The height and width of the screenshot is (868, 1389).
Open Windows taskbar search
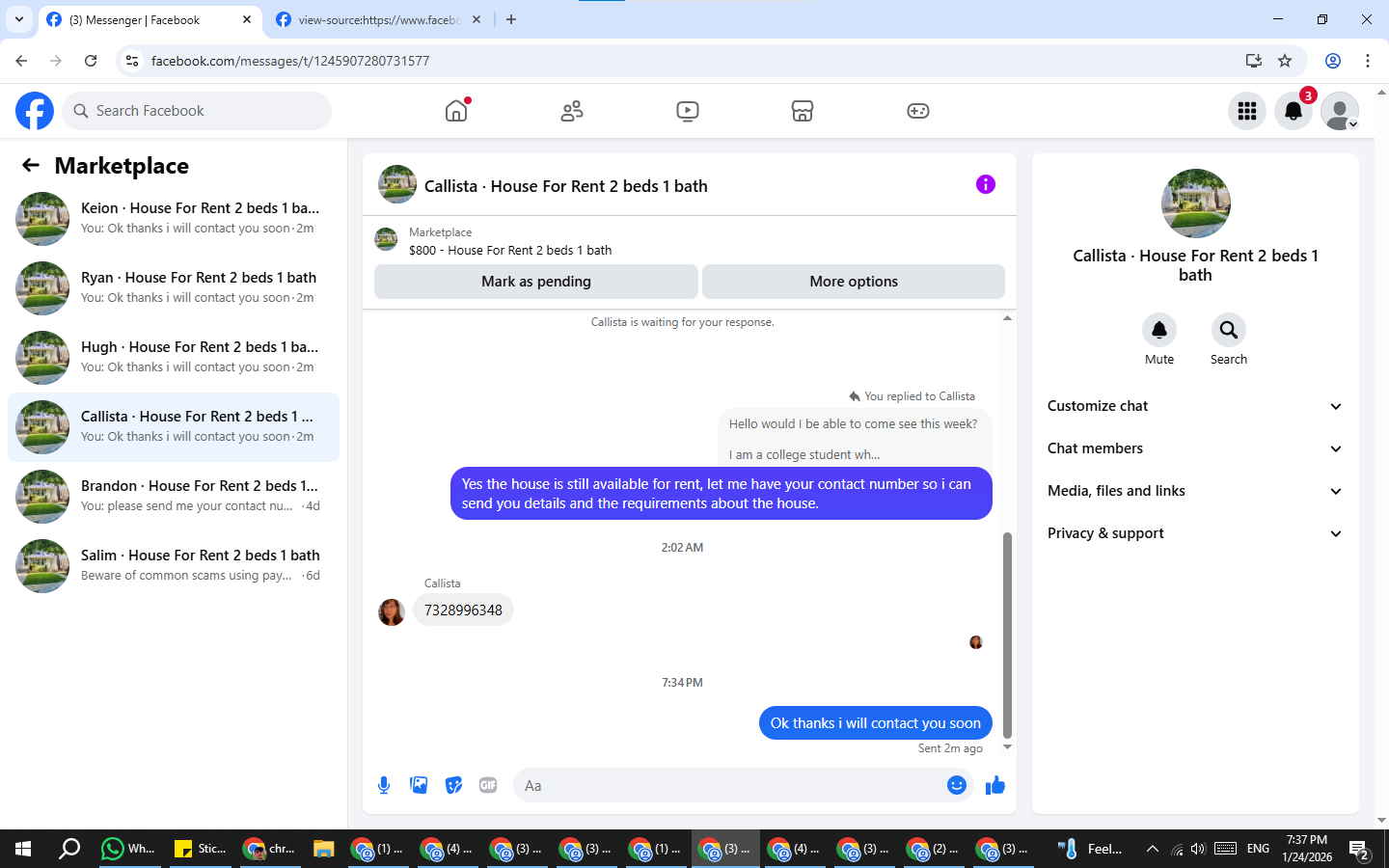[x=69, y=849]
